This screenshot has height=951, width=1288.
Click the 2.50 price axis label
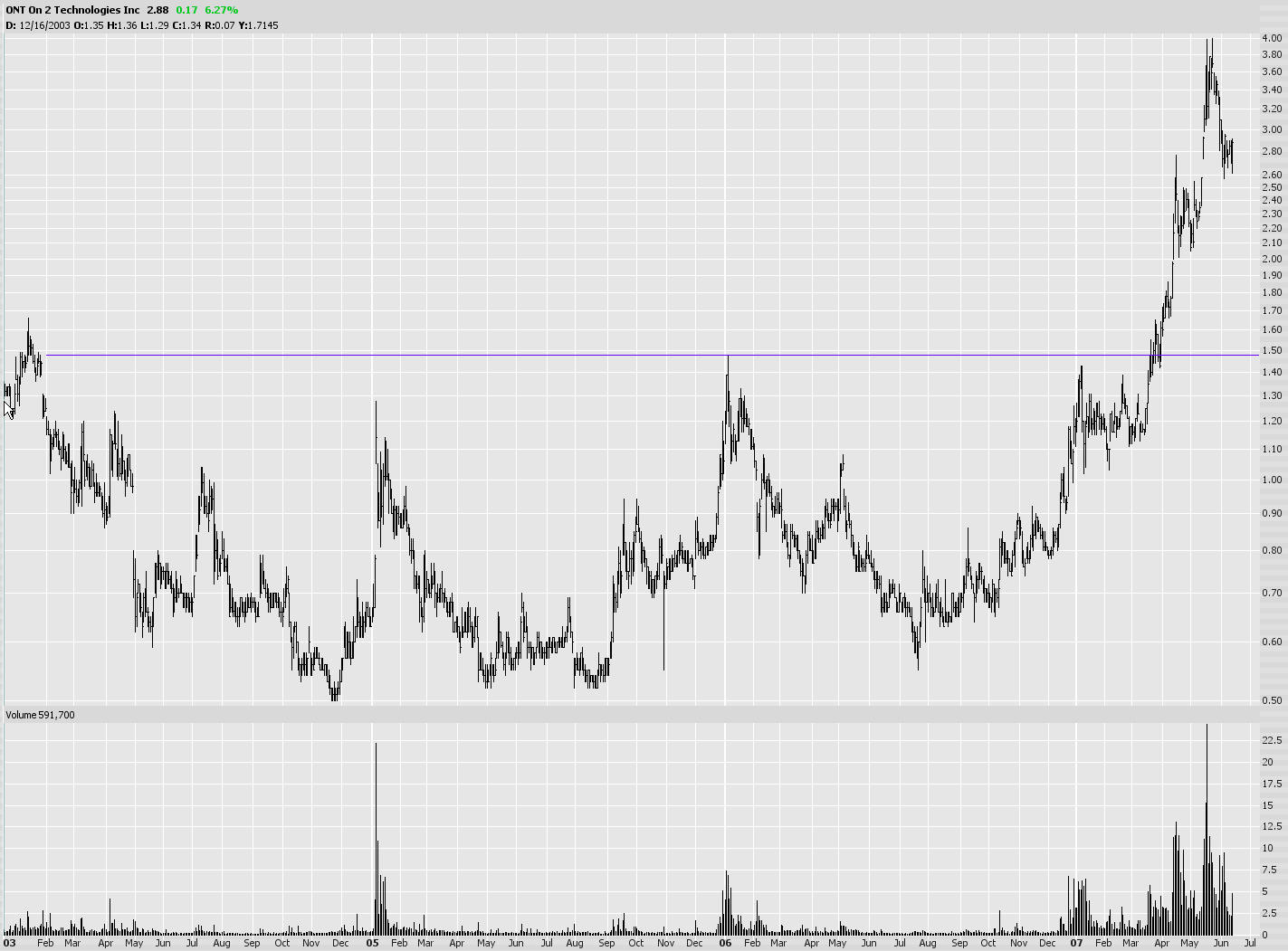tap(1272, 187)
